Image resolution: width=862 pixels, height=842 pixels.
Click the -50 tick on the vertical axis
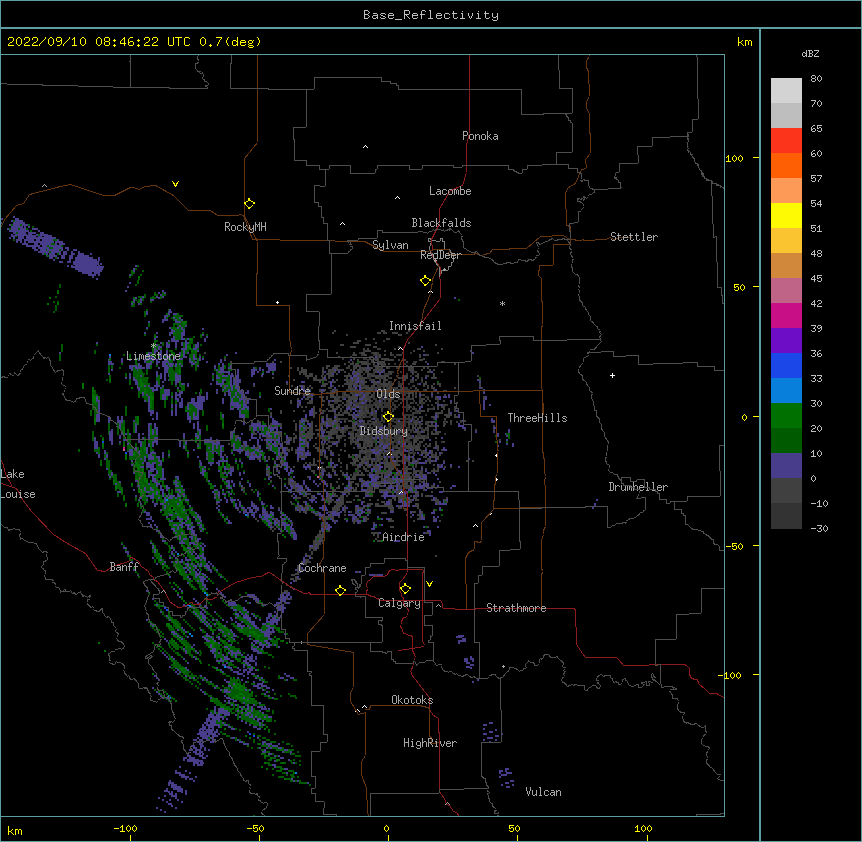[734, 546]
